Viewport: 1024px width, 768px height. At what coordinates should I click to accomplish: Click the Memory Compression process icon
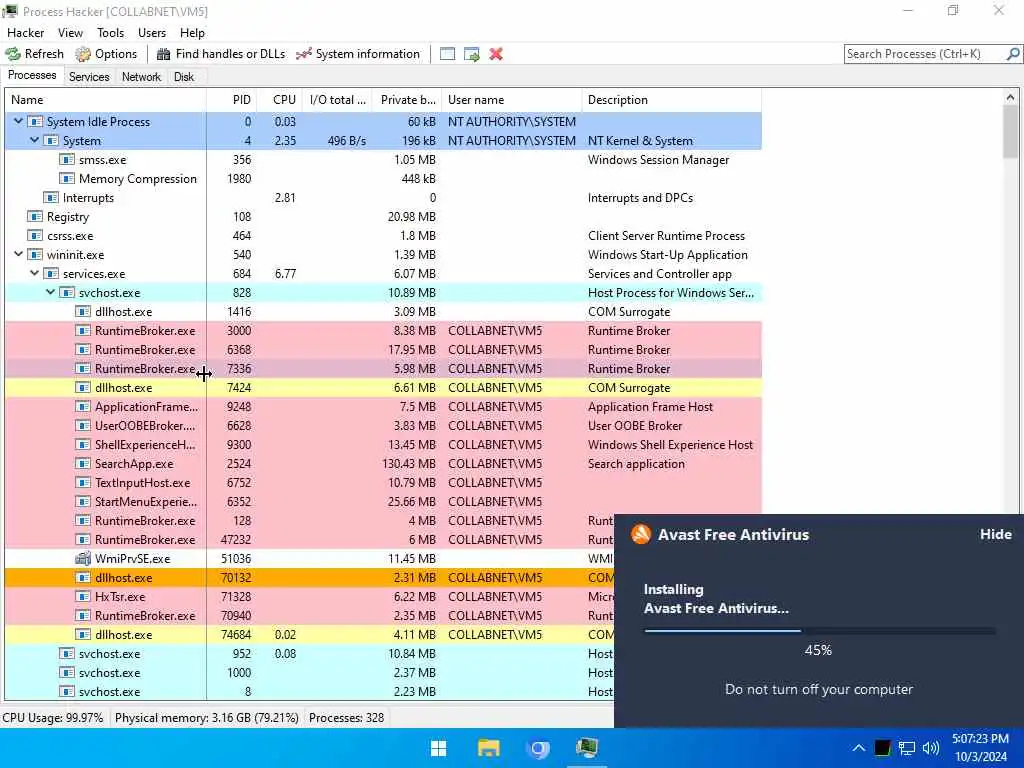67,178
